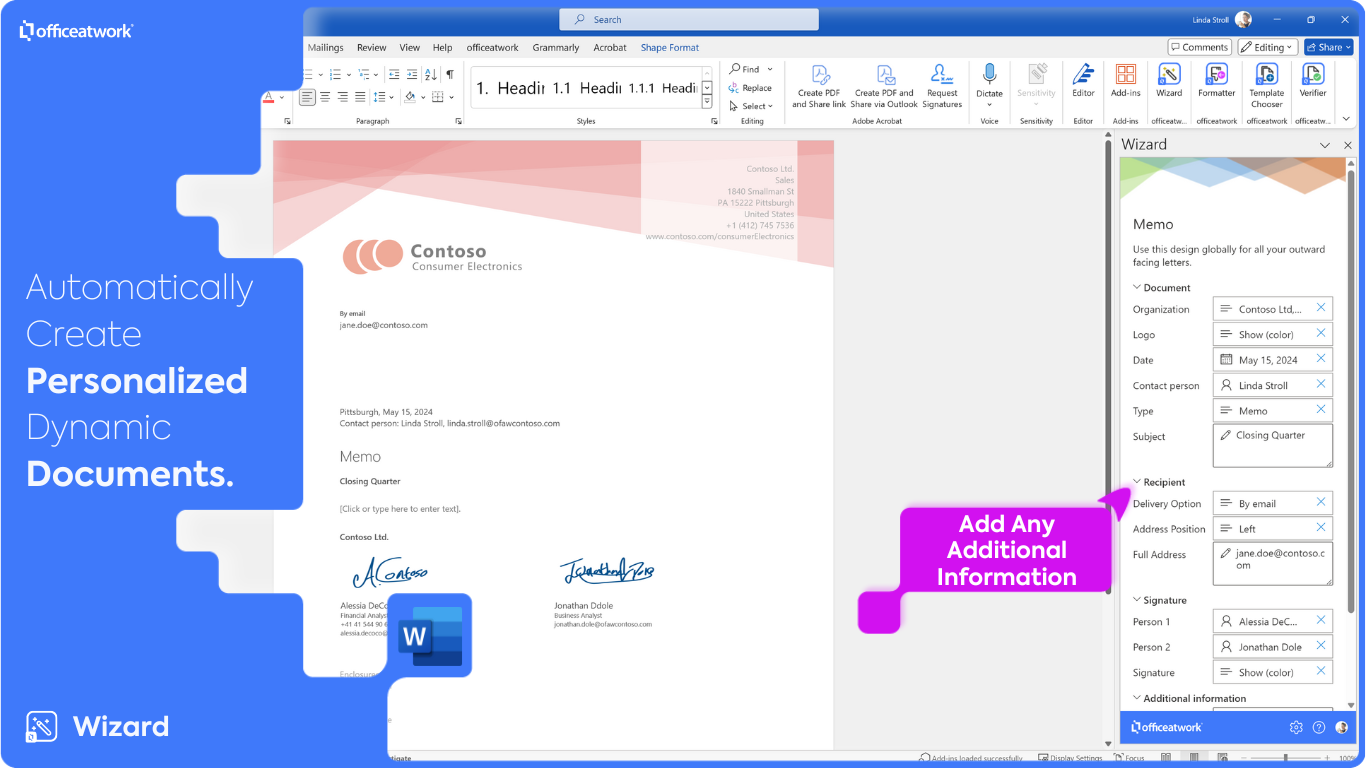Click Create PDF and Share via Outlook
The height and width of the screenshot is (768, 1366).
click(x=884, y=85)
